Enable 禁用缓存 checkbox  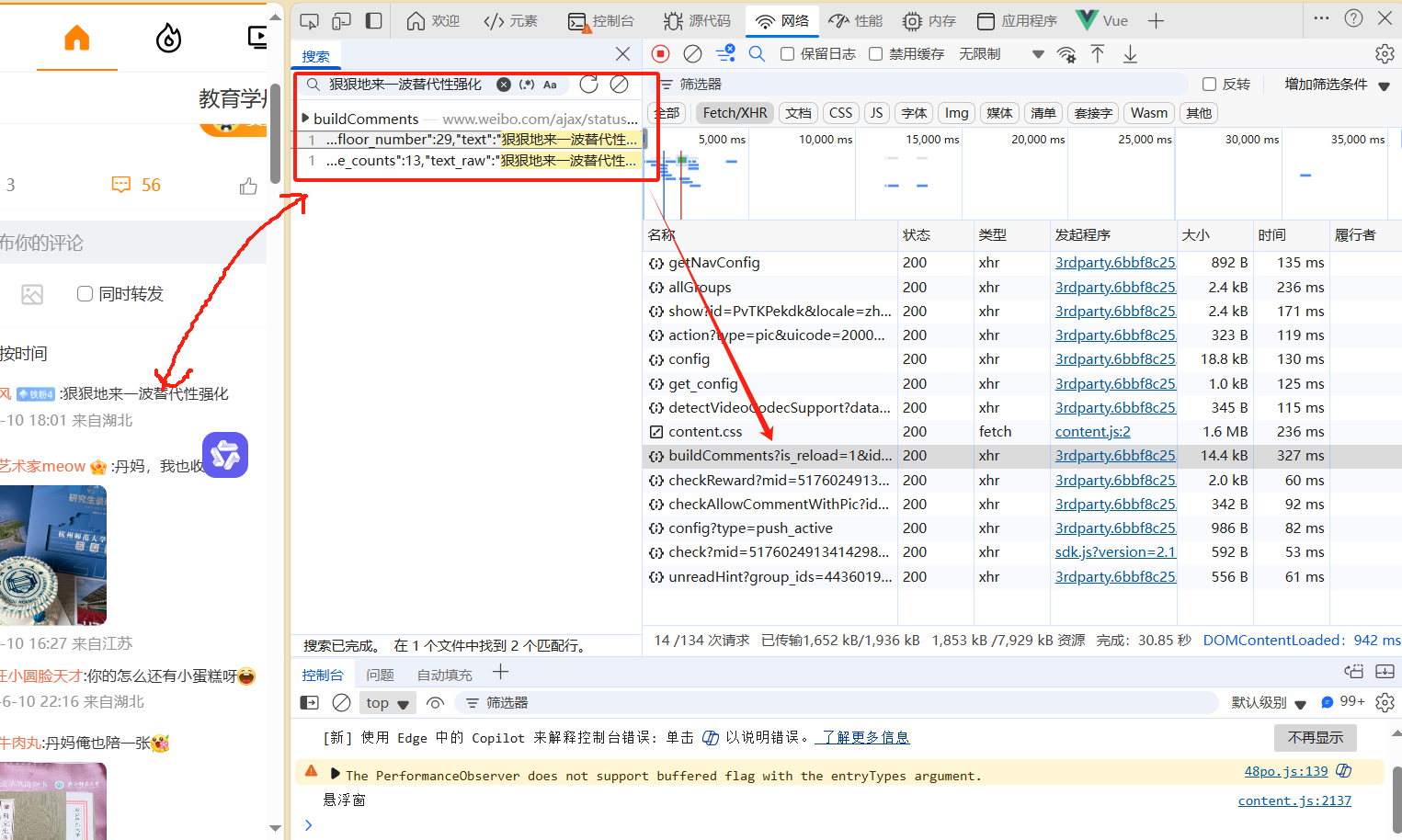[875, 54]
